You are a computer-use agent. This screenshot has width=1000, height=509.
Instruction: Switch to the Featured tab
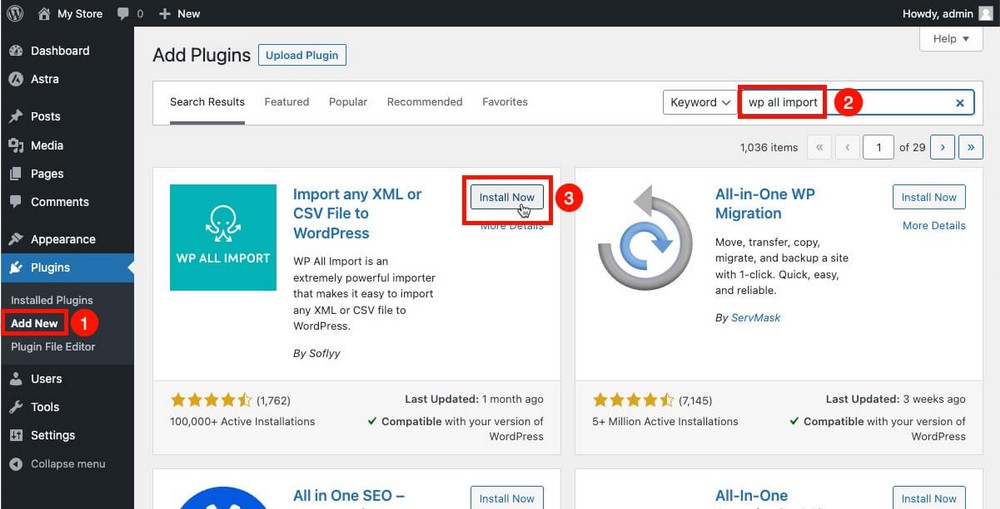(x=286, y=102)
